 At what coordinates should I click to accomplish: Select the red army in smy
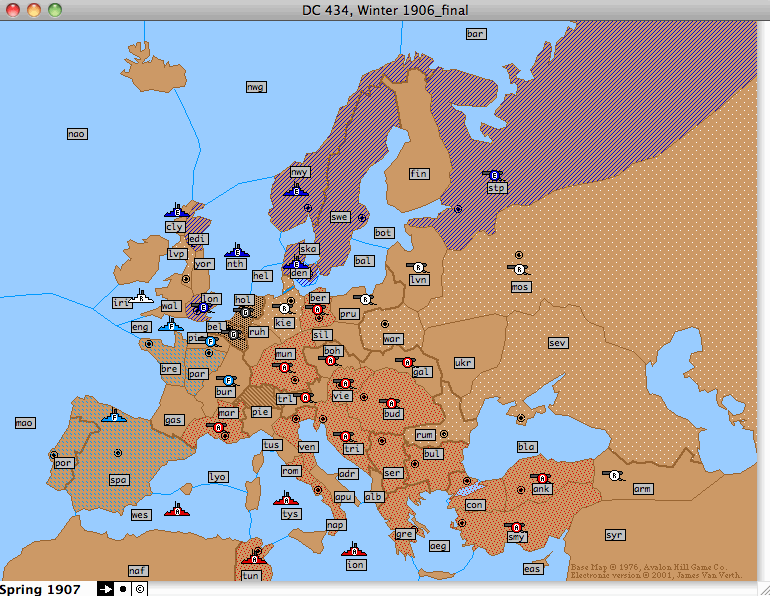515,527
